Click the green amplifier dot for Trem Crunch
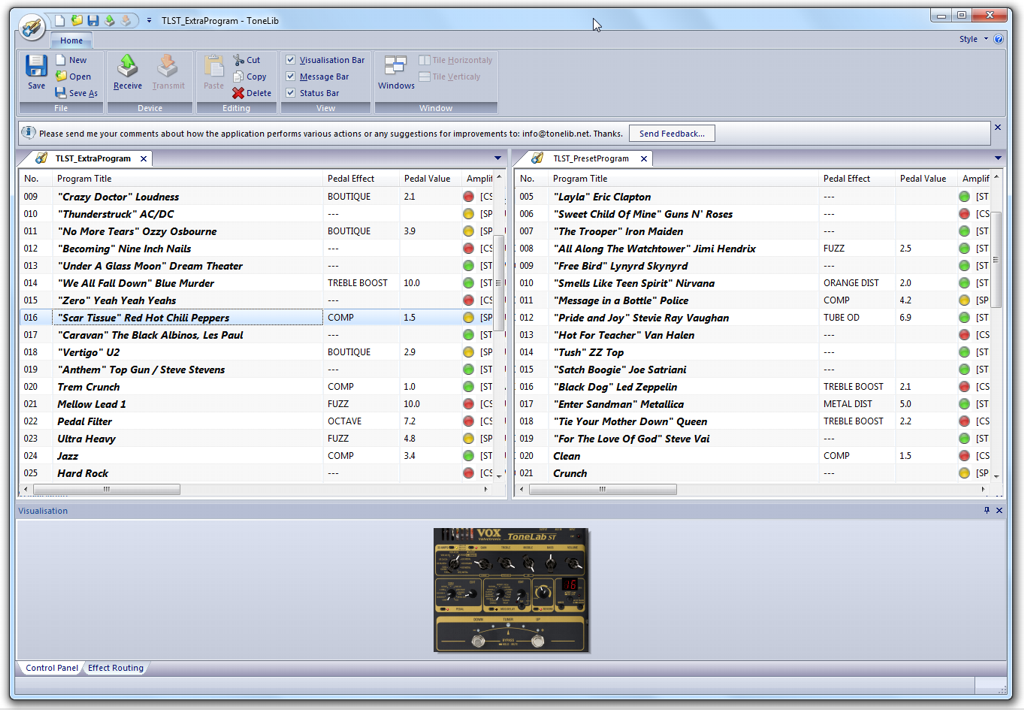This screenshot has height=710, width=1024. coord(468,387)
